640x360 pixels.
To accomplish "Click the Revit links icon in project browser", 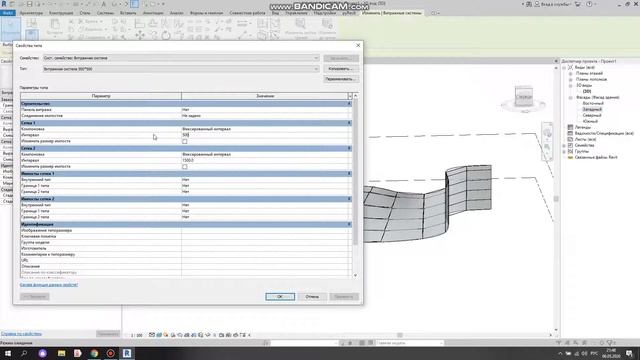I will point(570,157).
